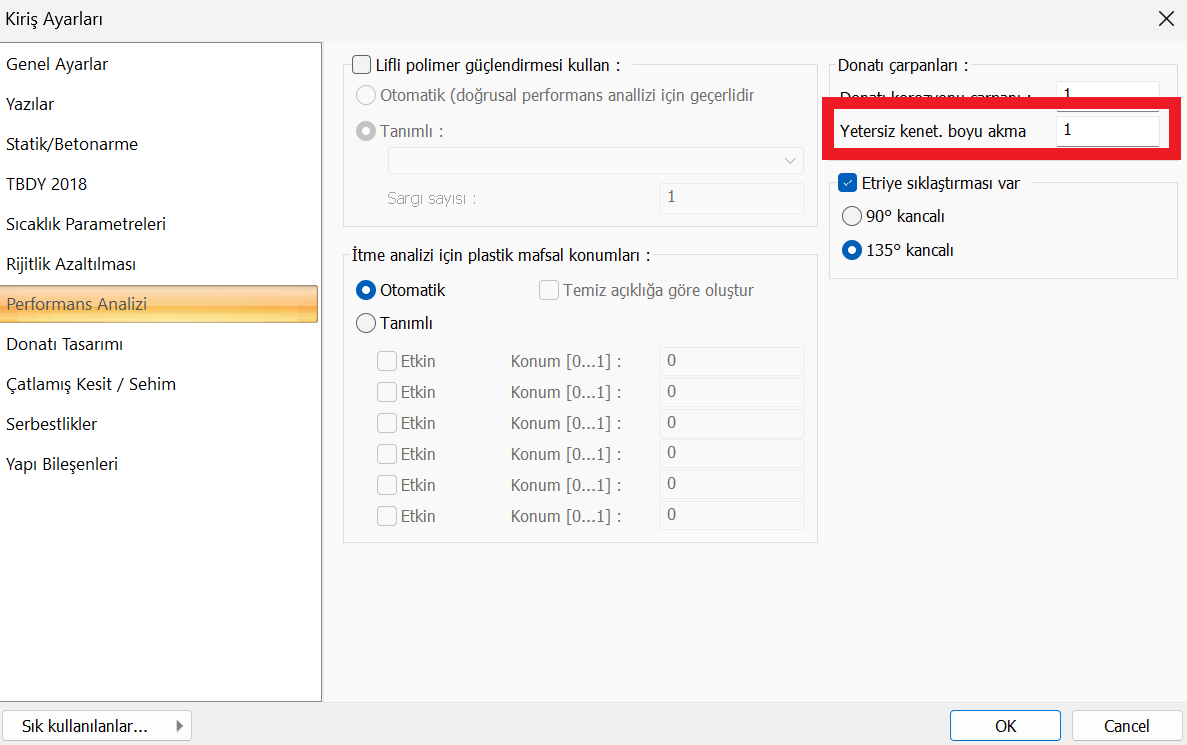This screenshot has height=745, width=1187.
Task: Expand Sık kullanılanlar favorites arrow
Action: tap(179, 726)
